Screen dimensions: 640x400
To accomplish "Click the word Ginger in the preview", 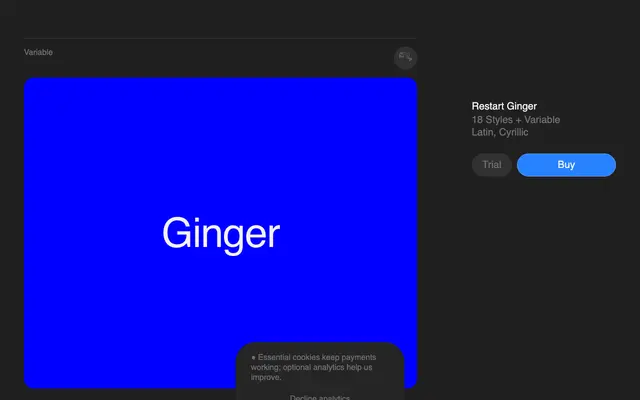I will pos(221,235).
